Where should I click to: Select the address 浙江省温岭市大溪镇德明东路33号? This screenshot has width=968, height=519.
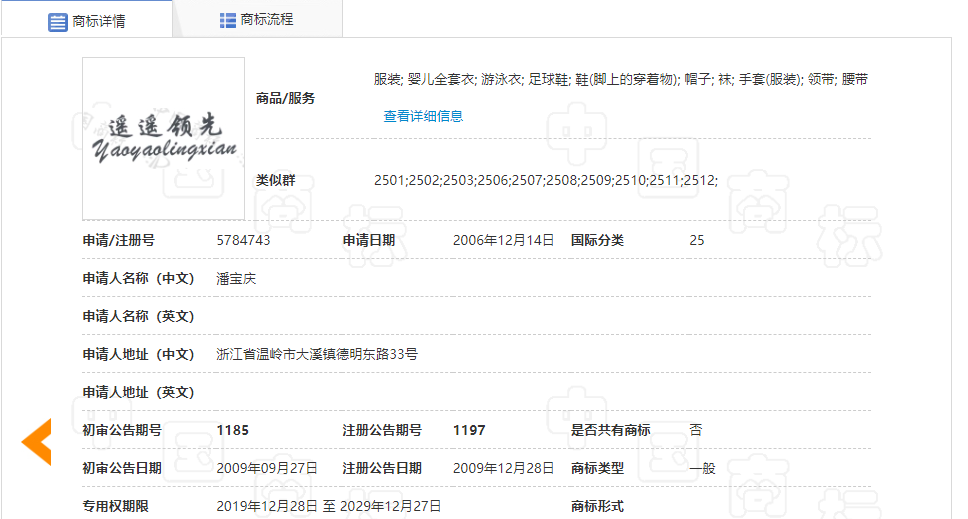(x=317, y=354)
